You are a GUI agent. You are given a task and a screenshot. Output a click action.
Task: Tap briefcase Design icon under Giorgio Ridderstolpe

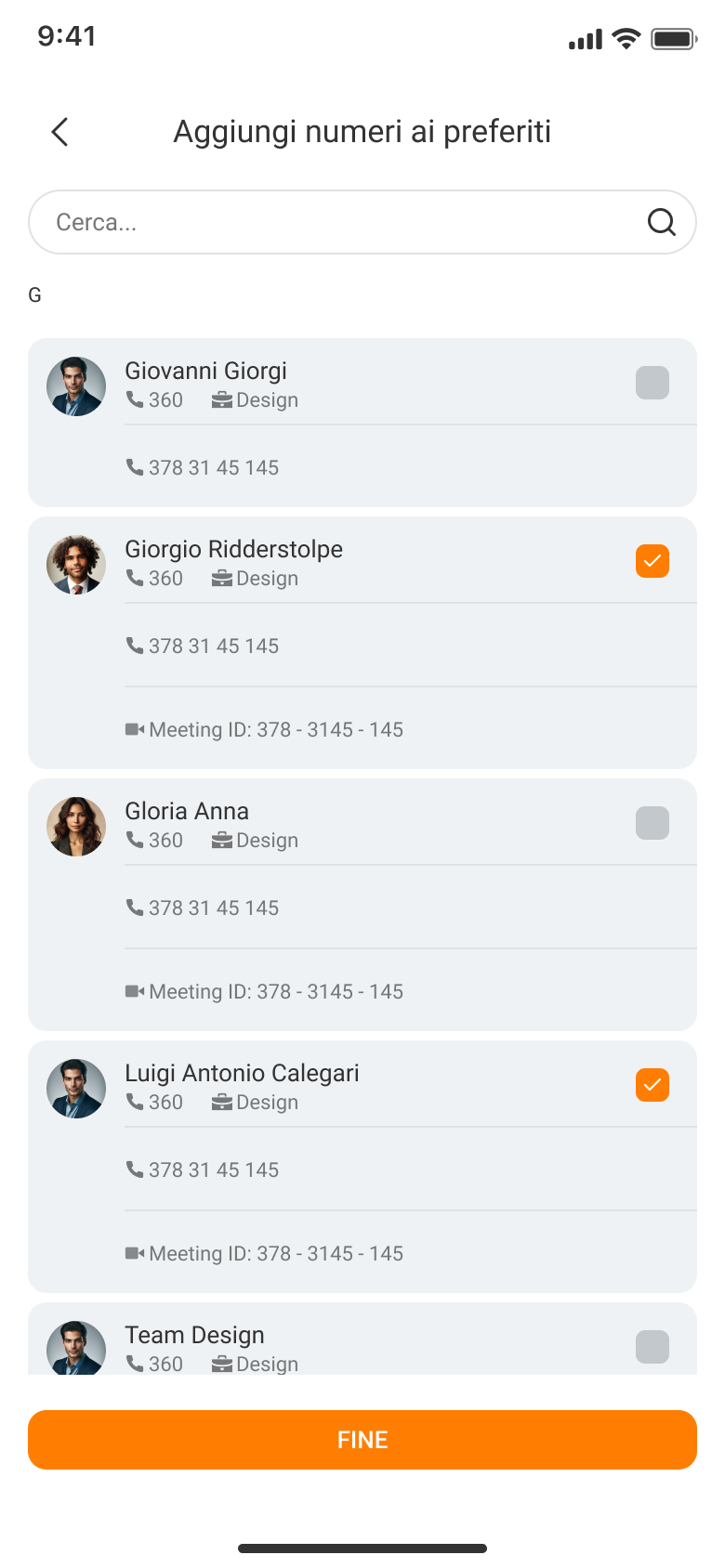[221, 579]
